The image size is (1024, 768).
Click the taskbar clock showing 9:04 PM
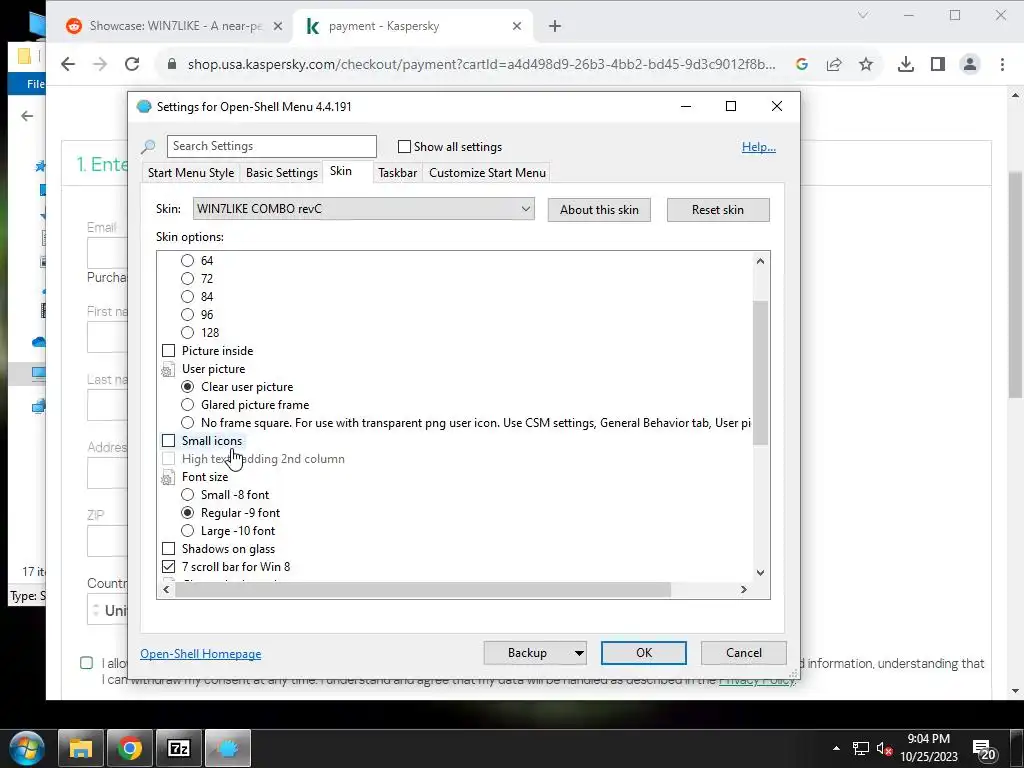[x=929, y=748]
